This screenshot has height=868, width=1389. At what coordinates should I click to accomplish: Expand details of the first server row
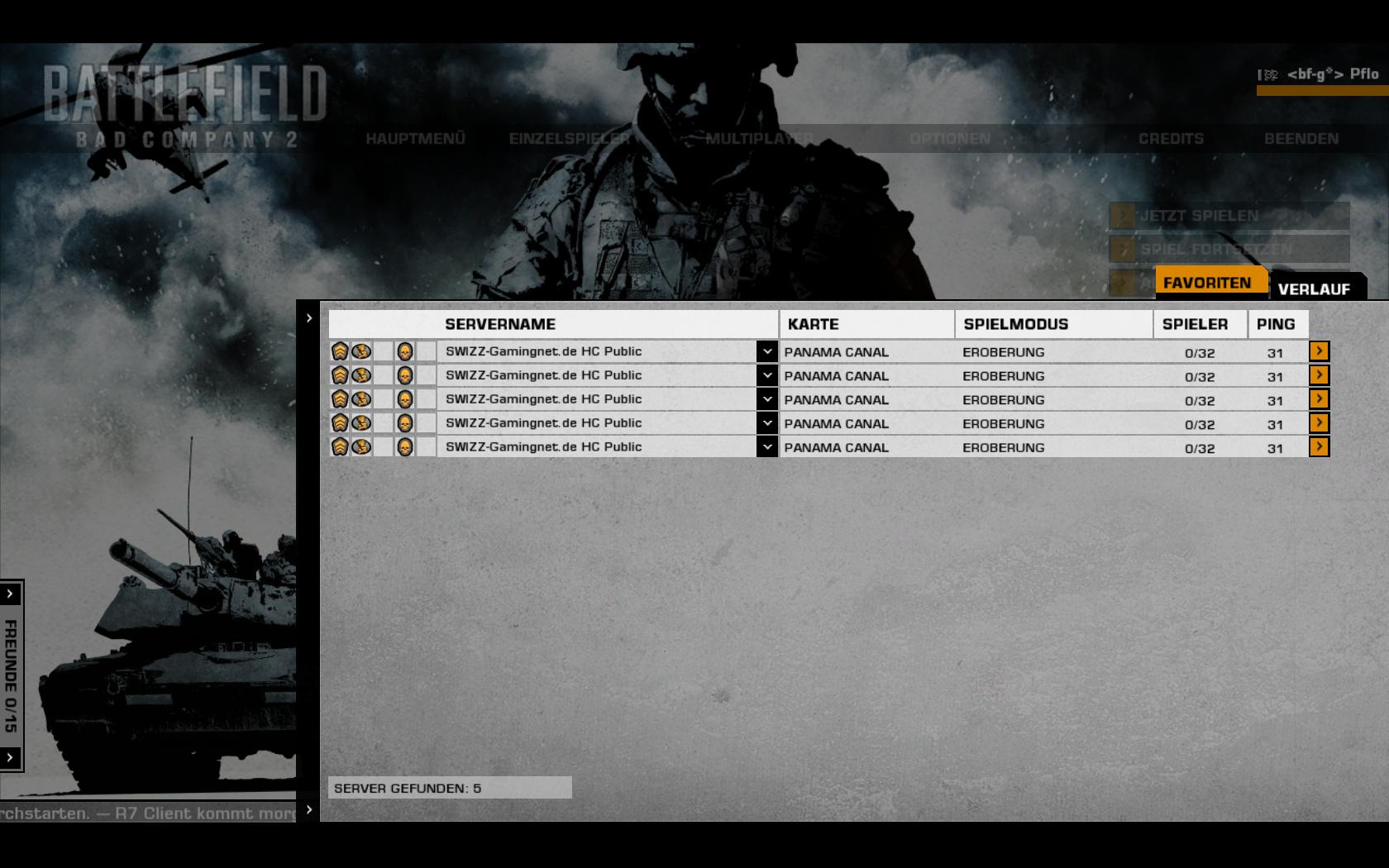(767, 351)
